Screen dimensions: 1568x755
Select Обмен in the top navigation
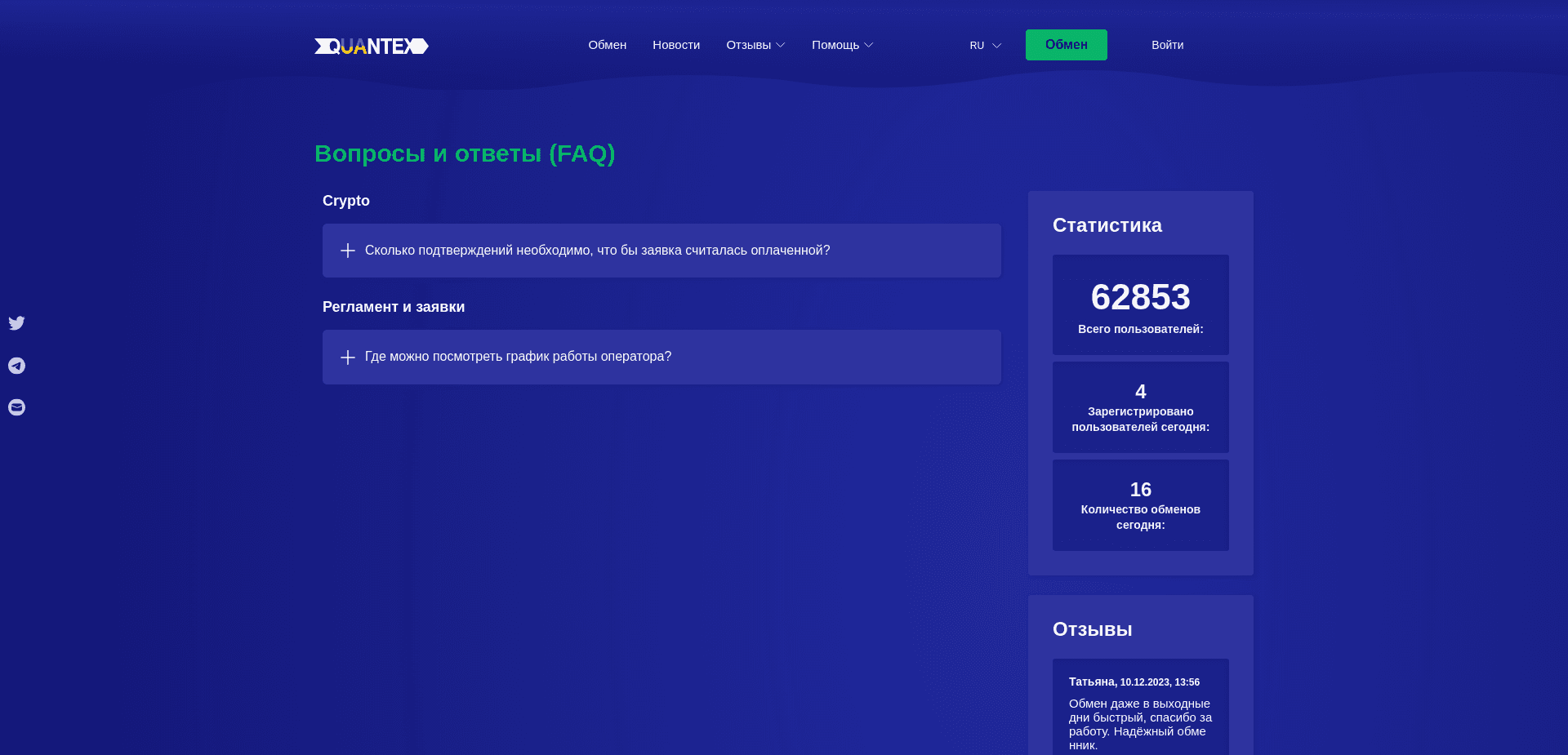pyautogui.click(x=607, y=45)
